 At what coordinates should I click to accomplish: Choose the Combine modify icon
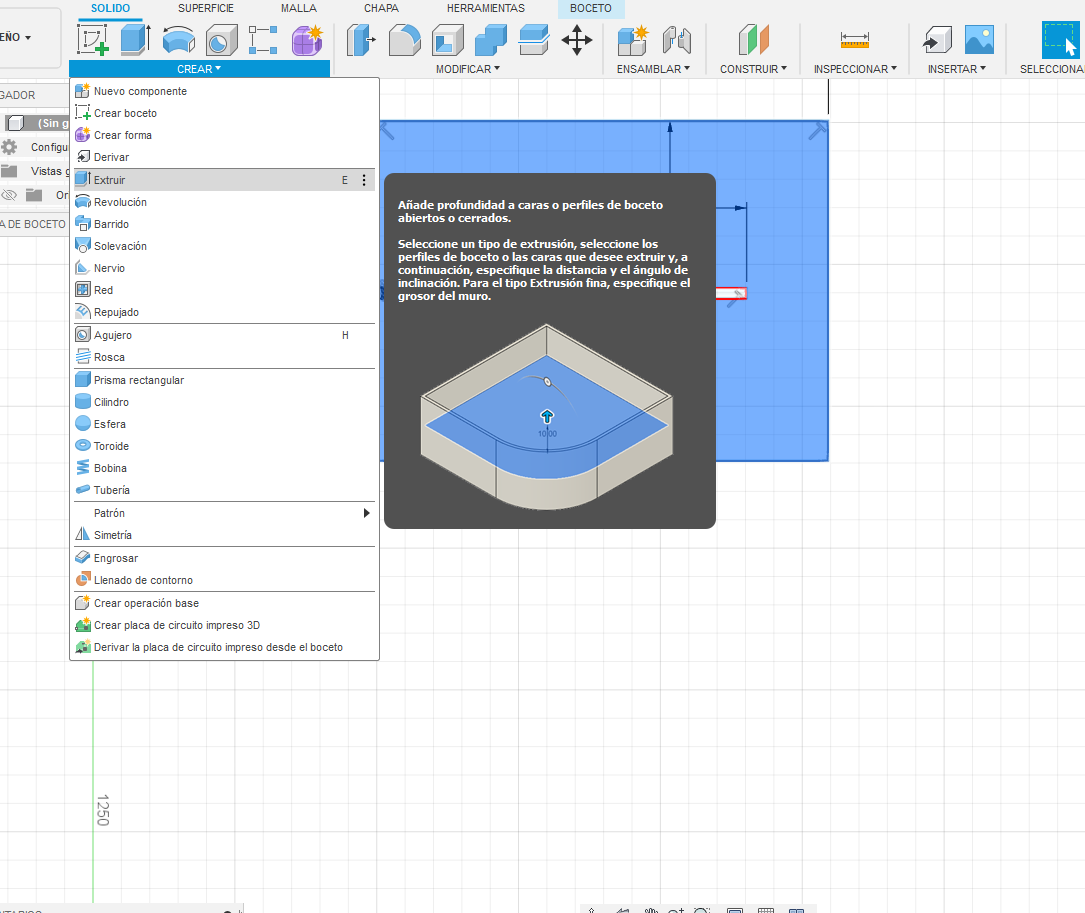coord(491,40)
